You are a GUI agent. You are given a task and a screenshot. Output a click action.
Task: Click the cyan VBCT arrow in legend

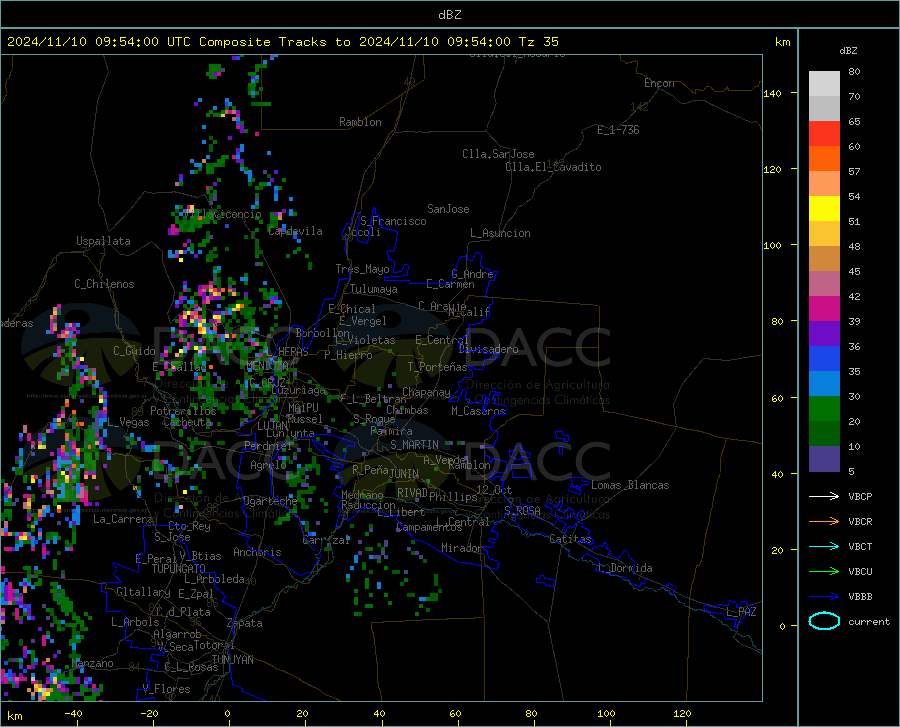pos(824,546)
